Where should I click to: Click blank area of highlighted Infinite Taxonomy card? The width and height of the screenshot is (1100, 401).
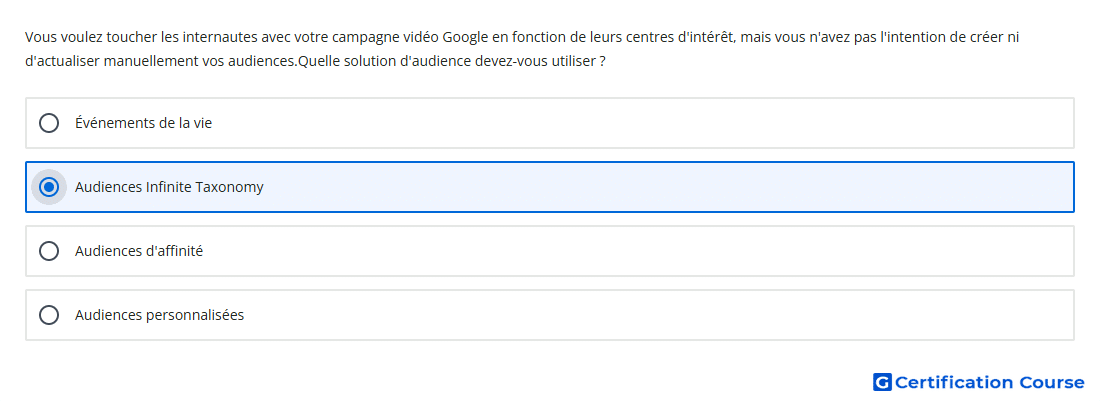tap(631, 187)
